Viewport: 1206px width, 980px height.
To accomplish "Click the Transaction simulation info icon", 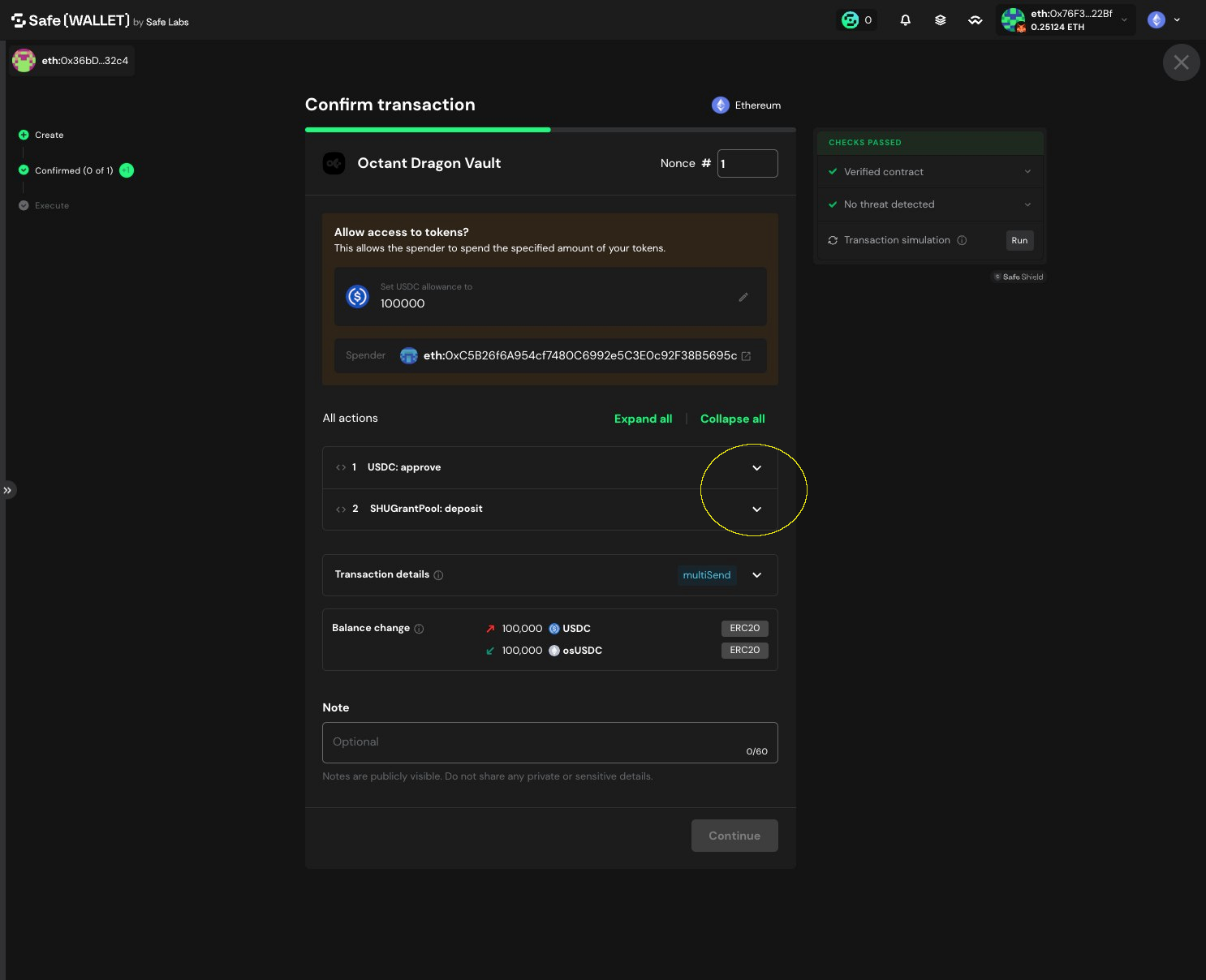I will 962,240.
